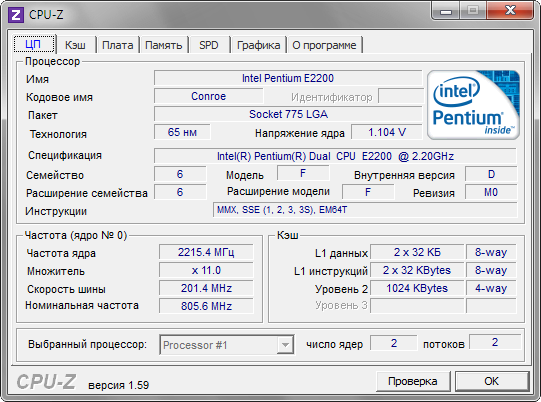Click the Модель value F
The width and height of the screenshot is (541, 402).
pyautogui.click(x=303, y=173)
